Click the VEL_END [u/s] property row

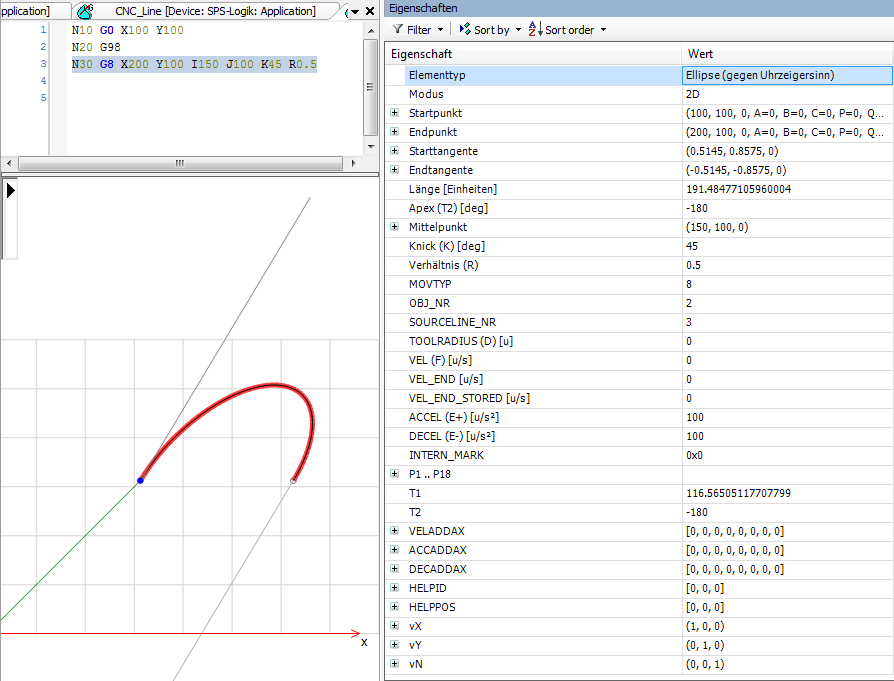[x=639, y=379]
